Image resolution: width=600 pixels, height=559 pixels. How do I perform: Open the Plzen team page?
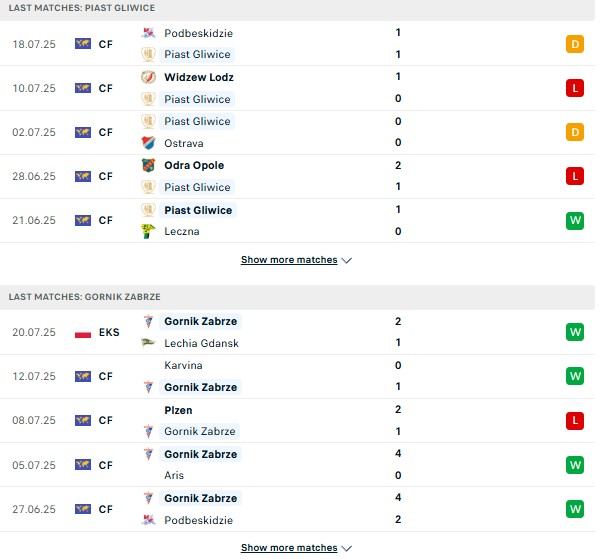(x=178, y=410)
